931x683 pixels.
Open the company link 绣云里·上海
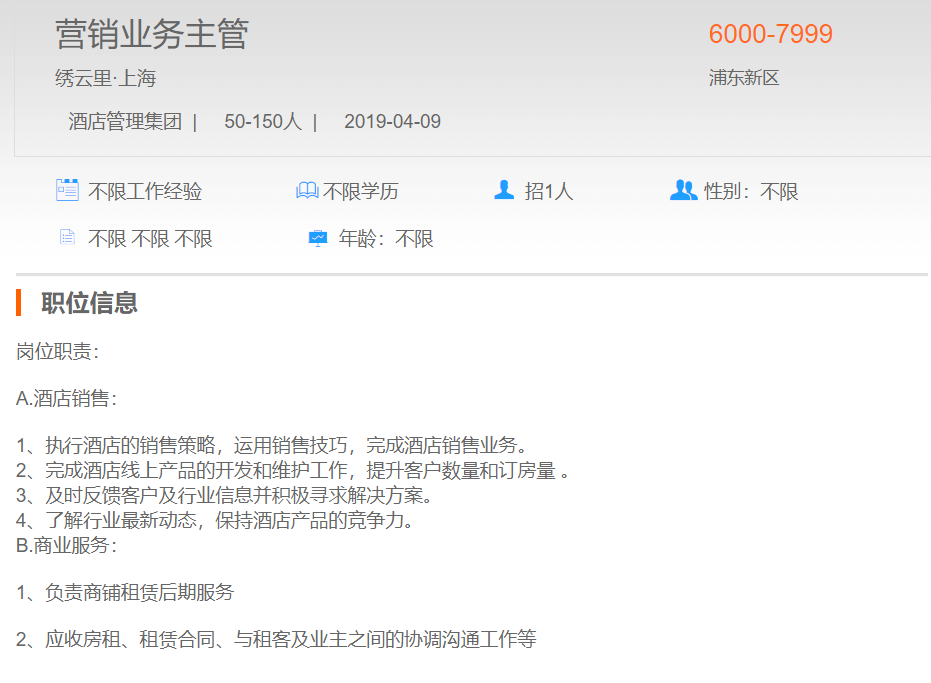coord(105,78)
